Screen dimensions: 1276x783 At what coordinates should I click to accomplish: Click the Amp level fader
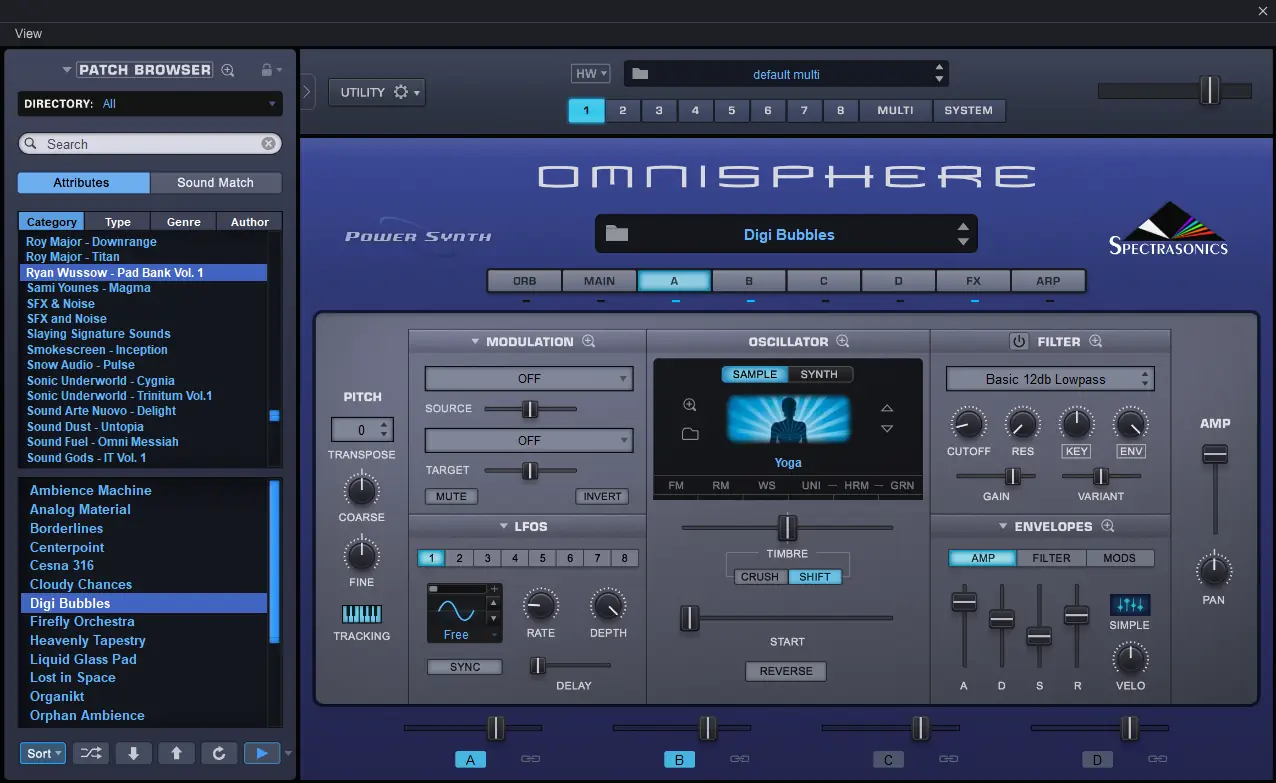point(1215,455)
